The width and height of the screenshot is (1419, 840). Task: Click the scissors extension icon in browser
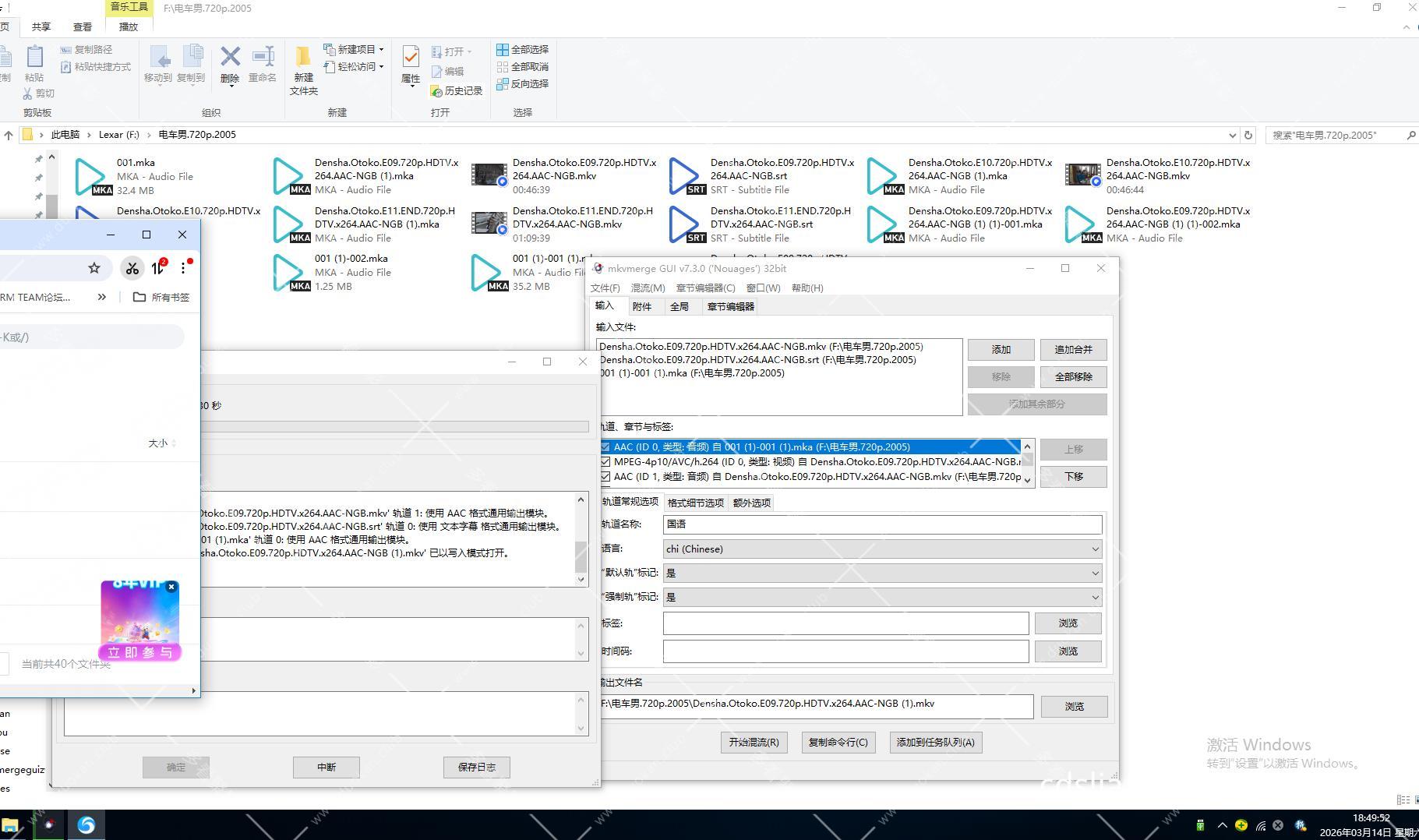(x=132, y=268)
